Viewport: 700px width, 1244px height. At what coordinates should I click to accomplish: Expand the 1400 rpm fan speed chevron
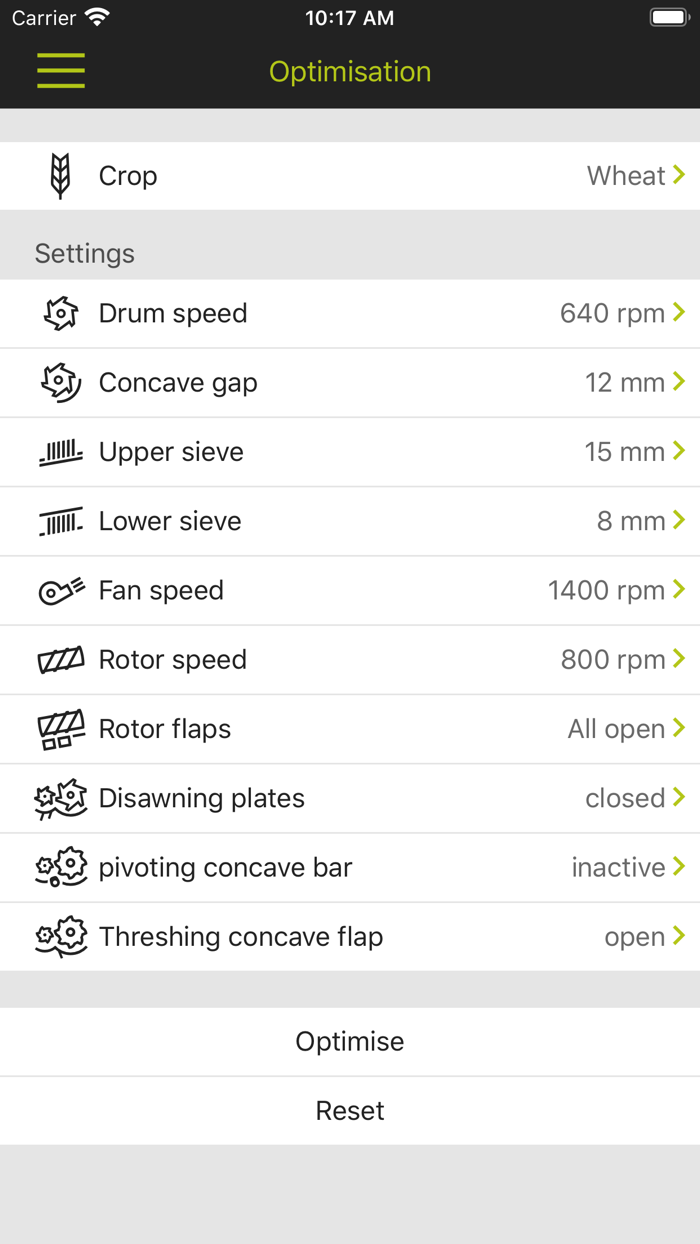click(679, 590)
